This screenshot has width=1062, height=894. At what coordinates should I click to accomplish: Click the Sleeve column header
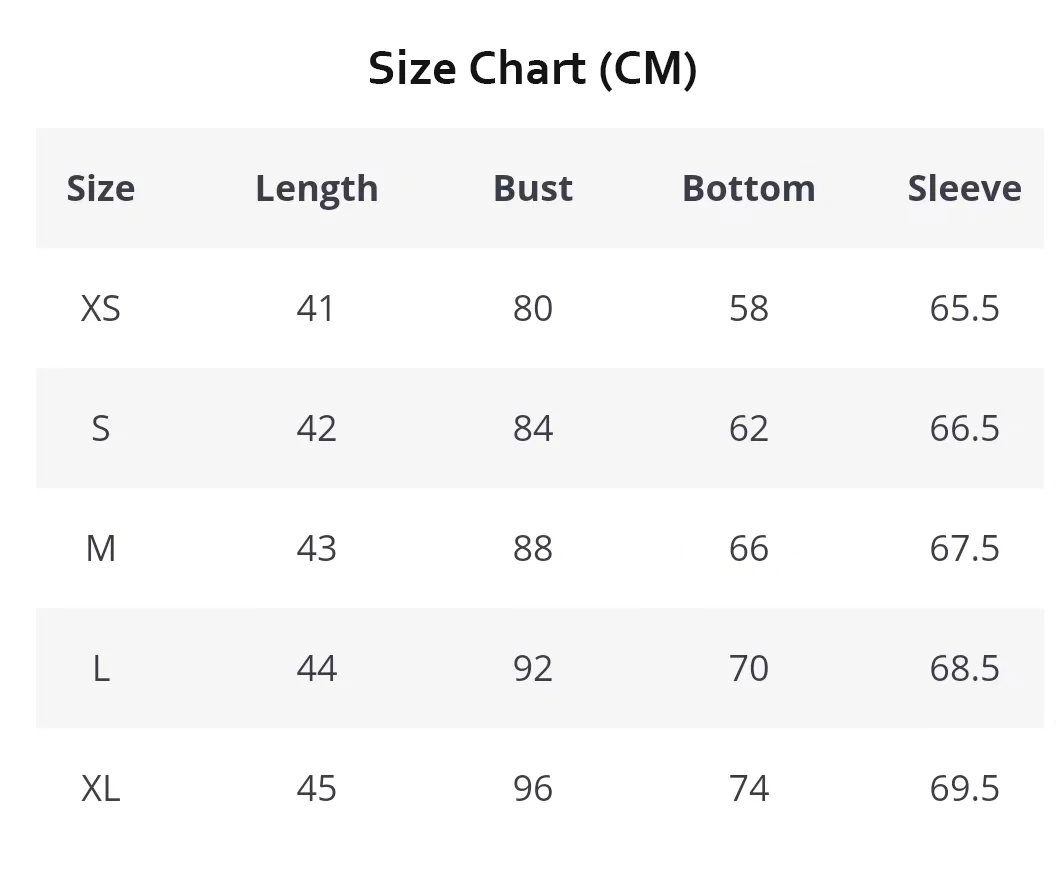coord(964,188)
